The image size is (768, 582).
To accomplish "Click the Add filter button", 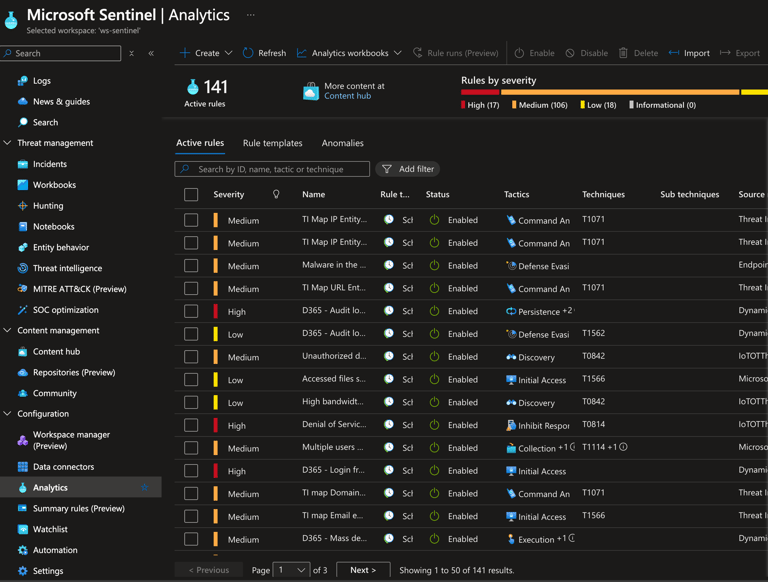I will [x=408, y=169].
